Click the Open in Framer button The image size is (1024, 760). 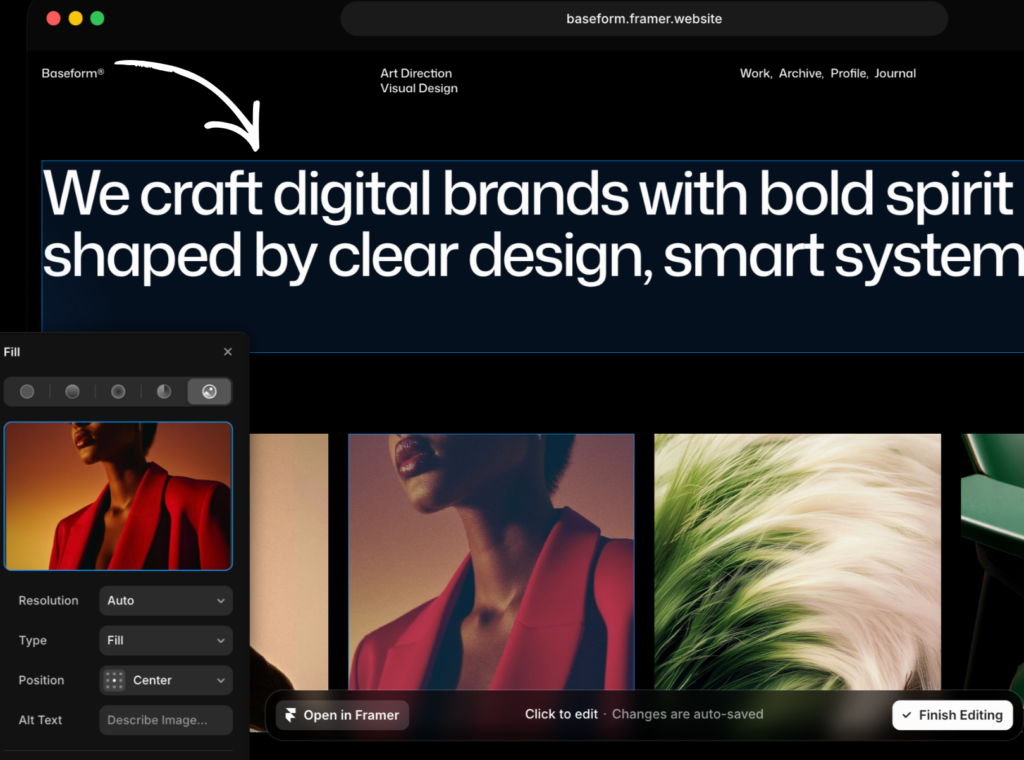point(341,715)
